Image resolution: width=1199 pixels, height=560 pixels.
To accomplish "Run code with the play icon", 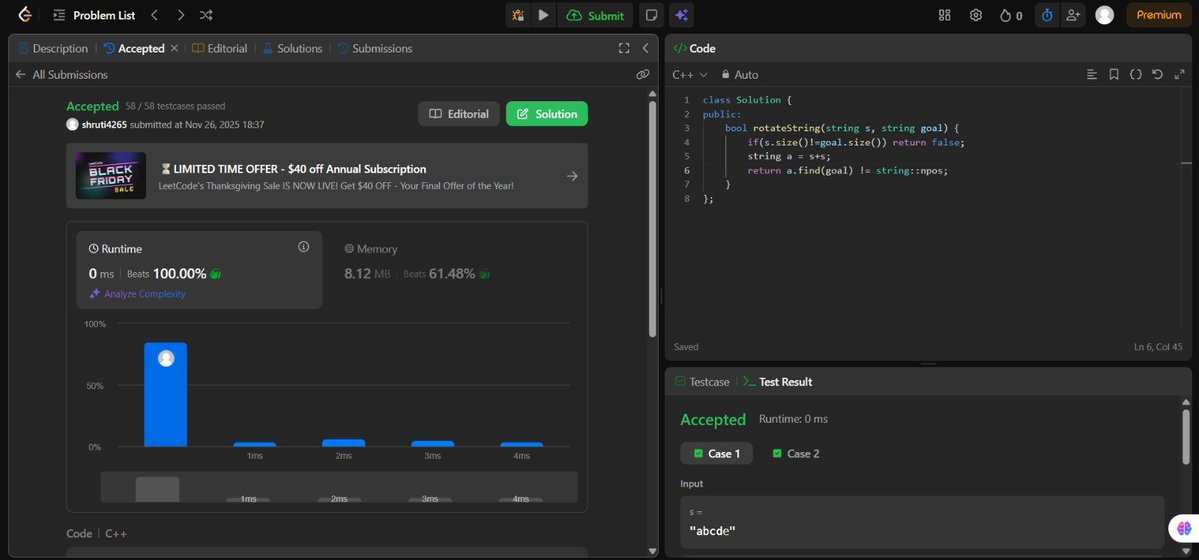I will (543, 15).
